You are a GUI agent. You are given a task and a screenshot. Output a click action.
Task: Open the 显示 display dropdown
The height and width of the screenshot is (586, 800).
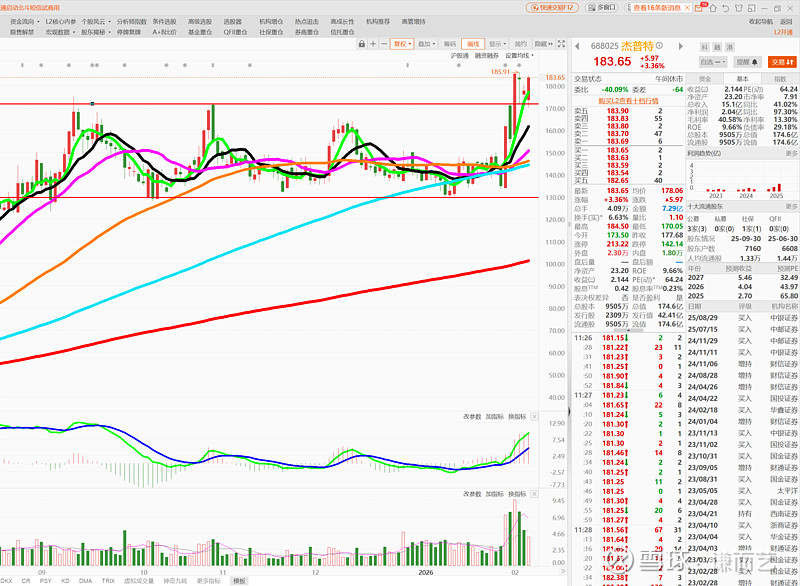(x=497, y=44)
